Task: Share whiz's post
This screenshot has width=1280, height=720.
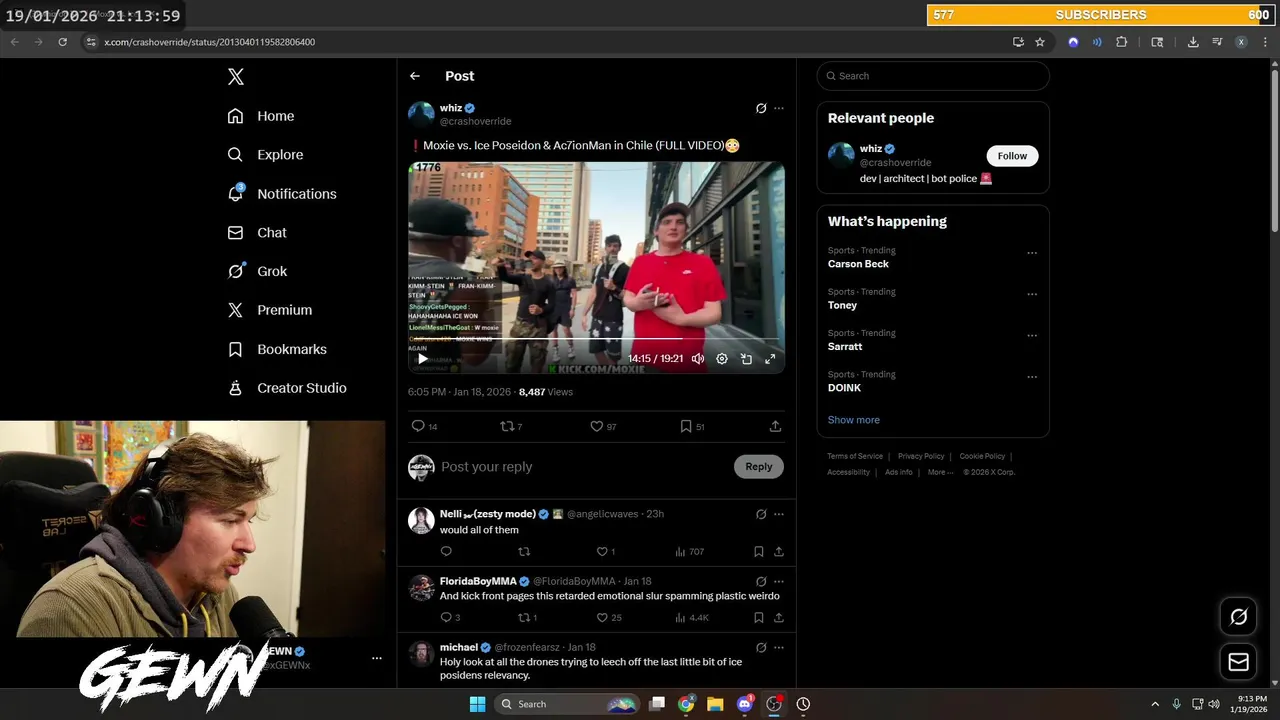Action: (x=775, y=426)
